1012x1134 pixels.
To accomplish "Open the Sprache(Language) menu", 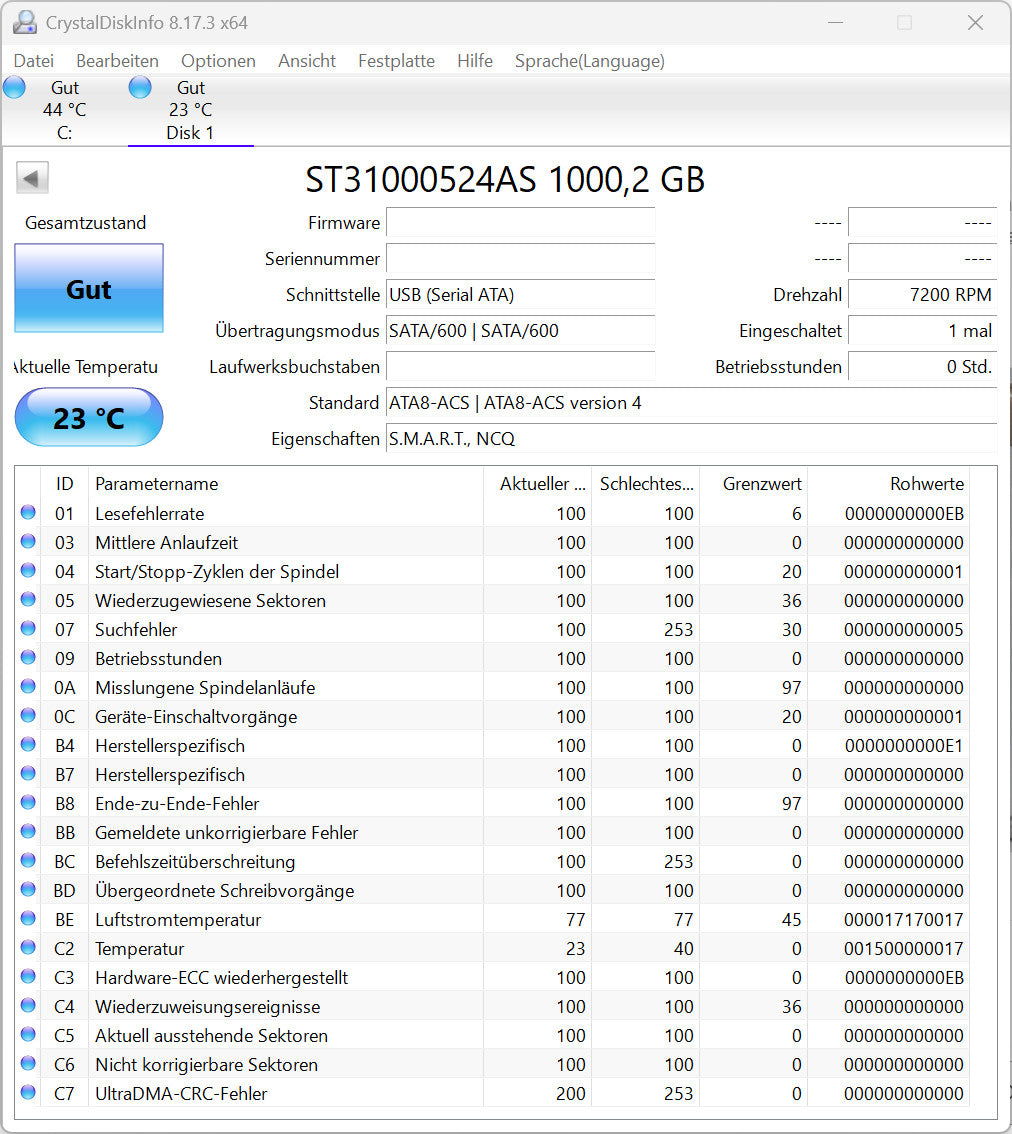I will click(x=589, y=61).
